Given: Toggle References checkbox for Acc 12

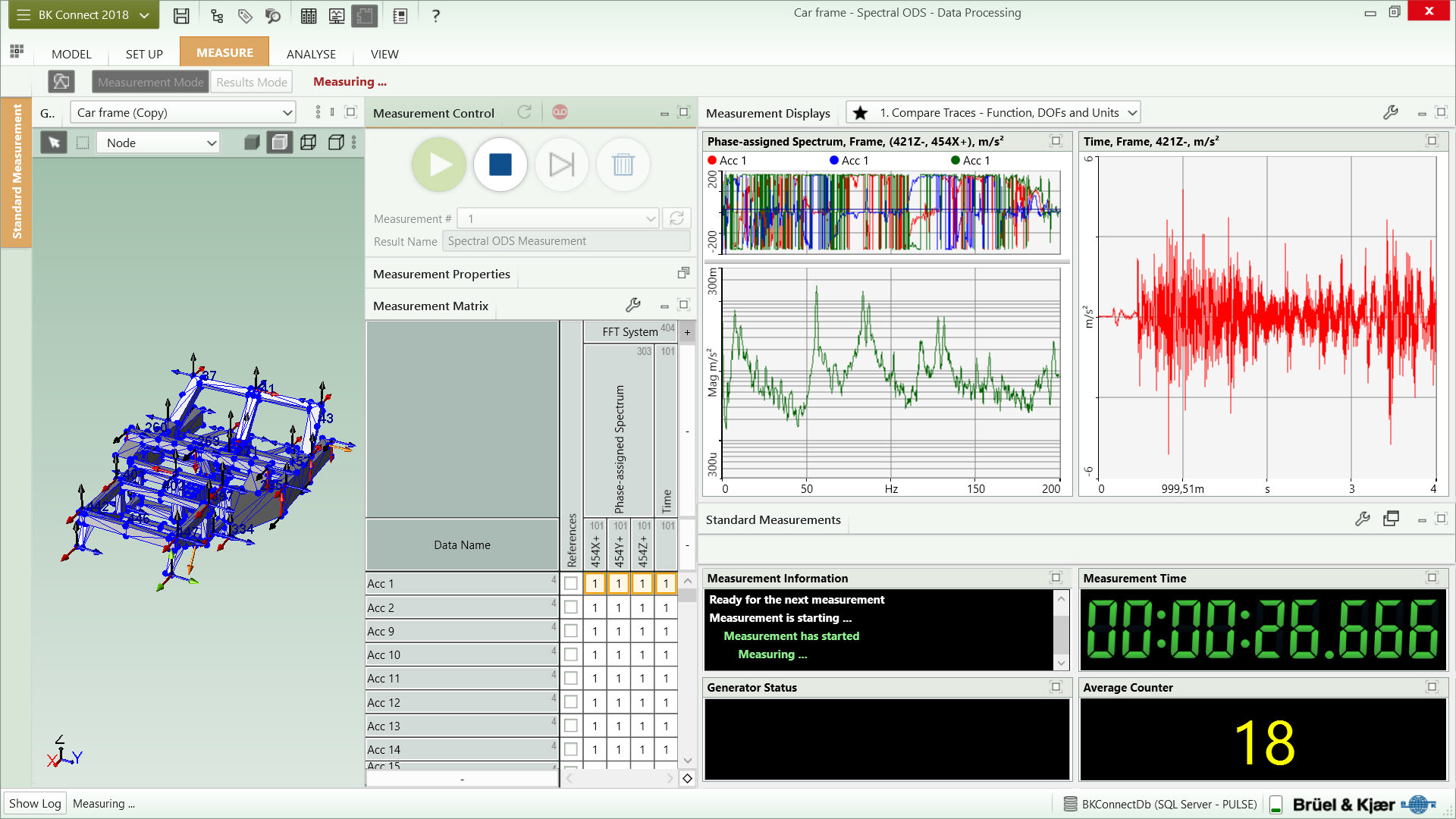Looking at the screenshot, I should coord(571,702).
